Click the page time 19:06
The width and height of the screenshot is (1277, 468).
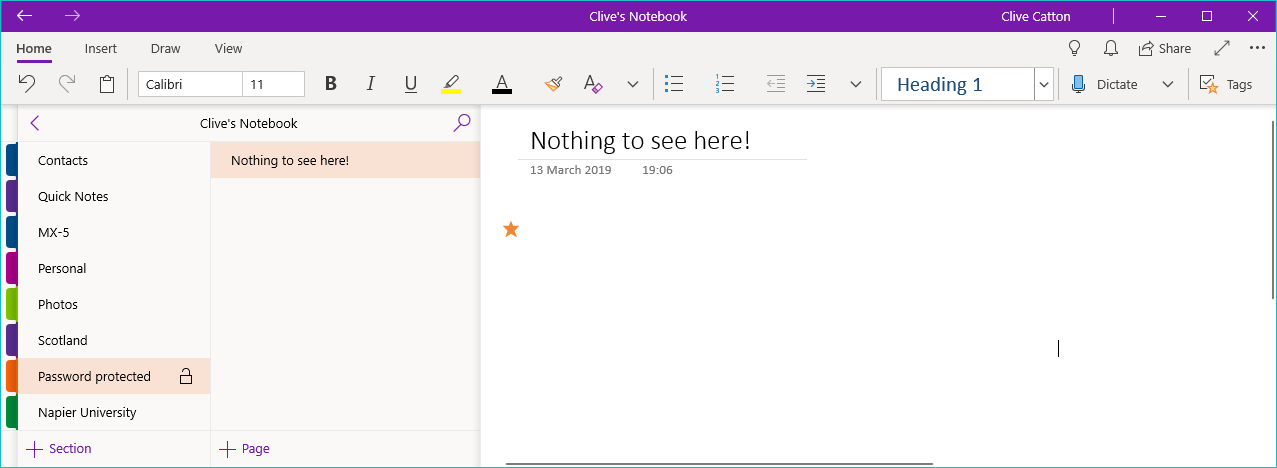pyautogui.click(x=657, y=170)
